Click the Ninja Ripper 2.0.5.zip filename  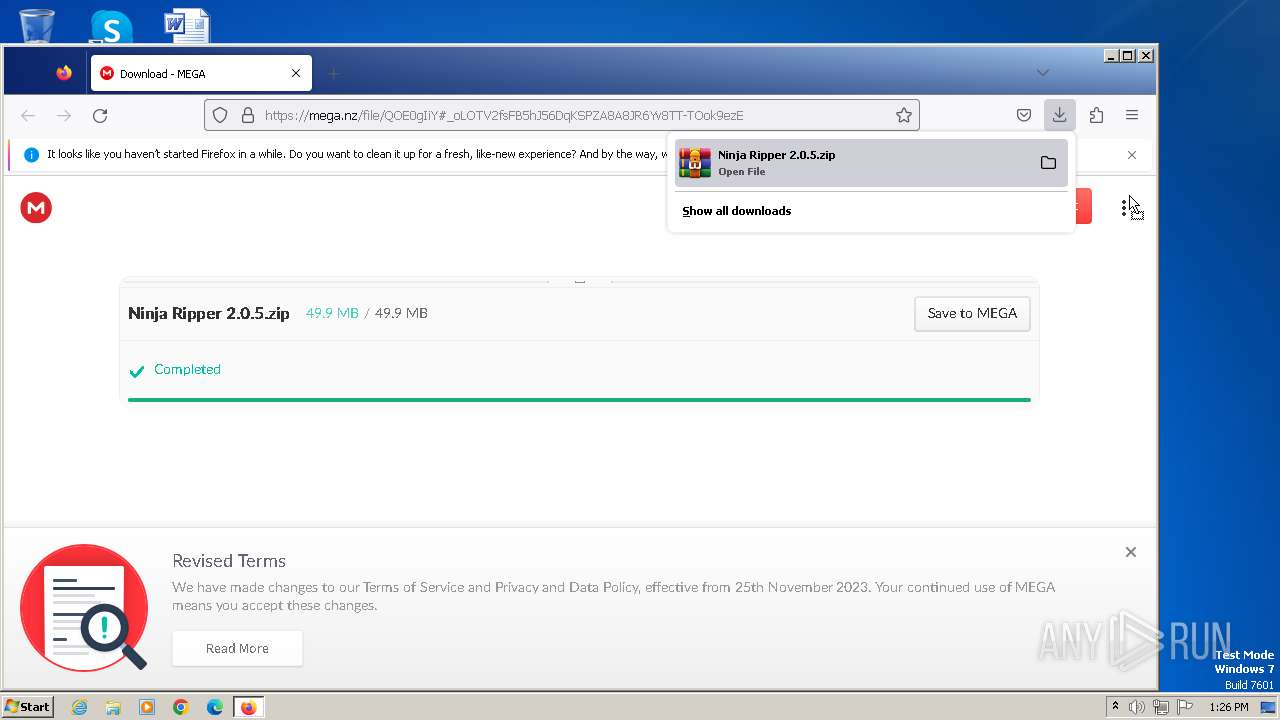tap(209, 313)
